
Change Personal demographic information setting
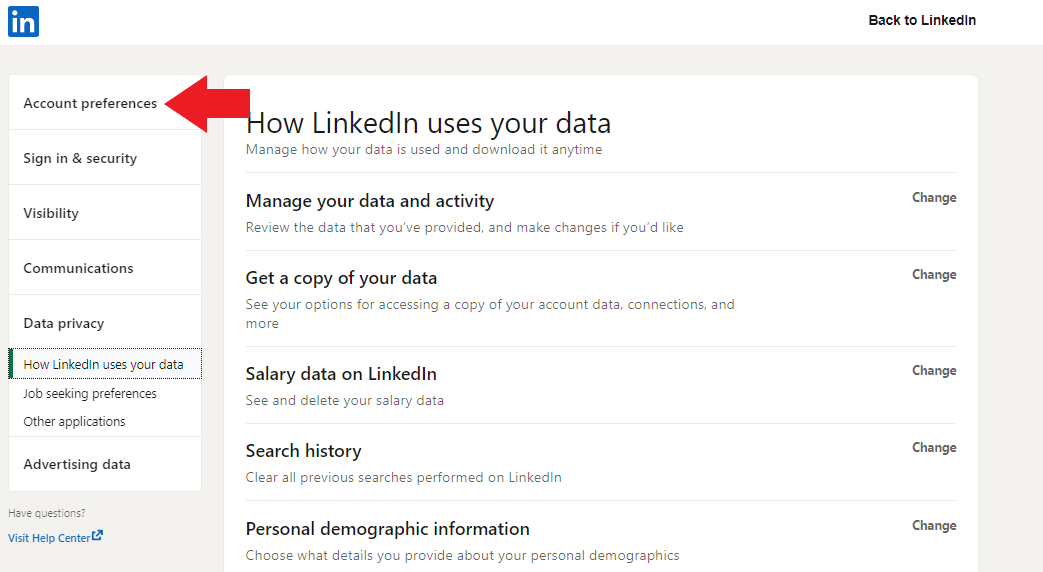click(933, 526)
